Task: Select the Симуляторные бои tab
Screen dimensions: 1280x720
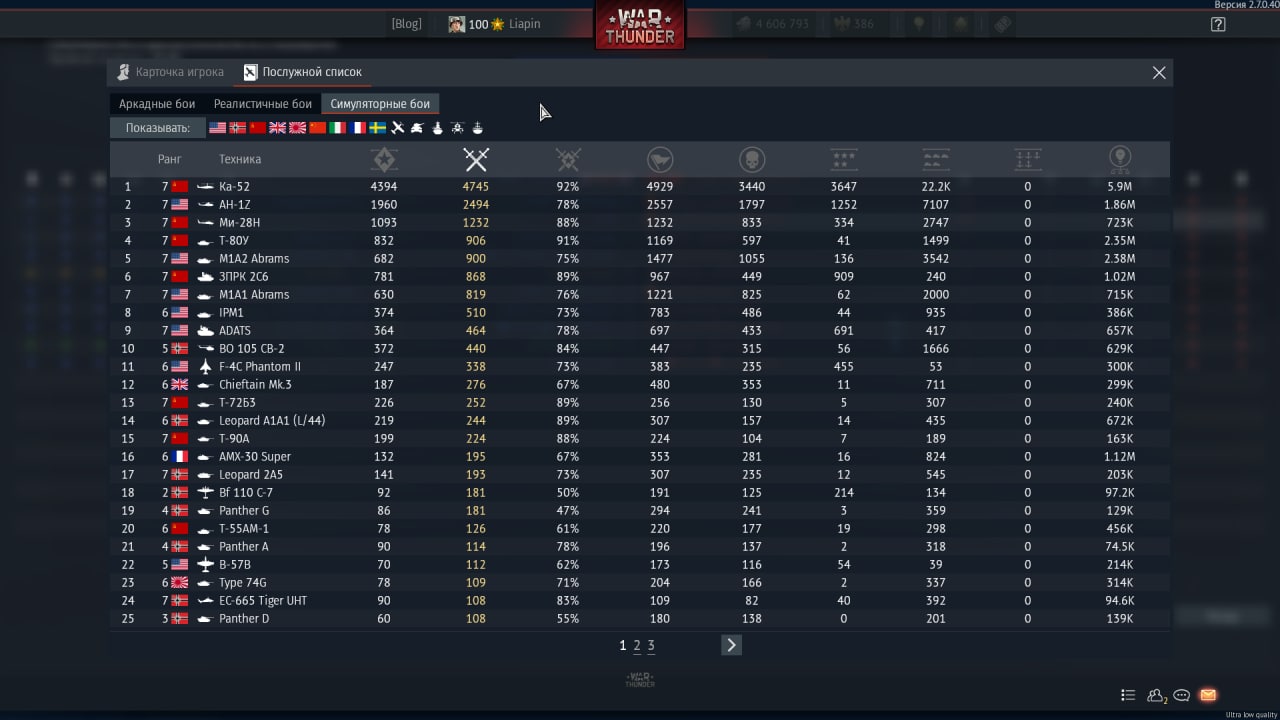Action: click(x=380, y=104)
